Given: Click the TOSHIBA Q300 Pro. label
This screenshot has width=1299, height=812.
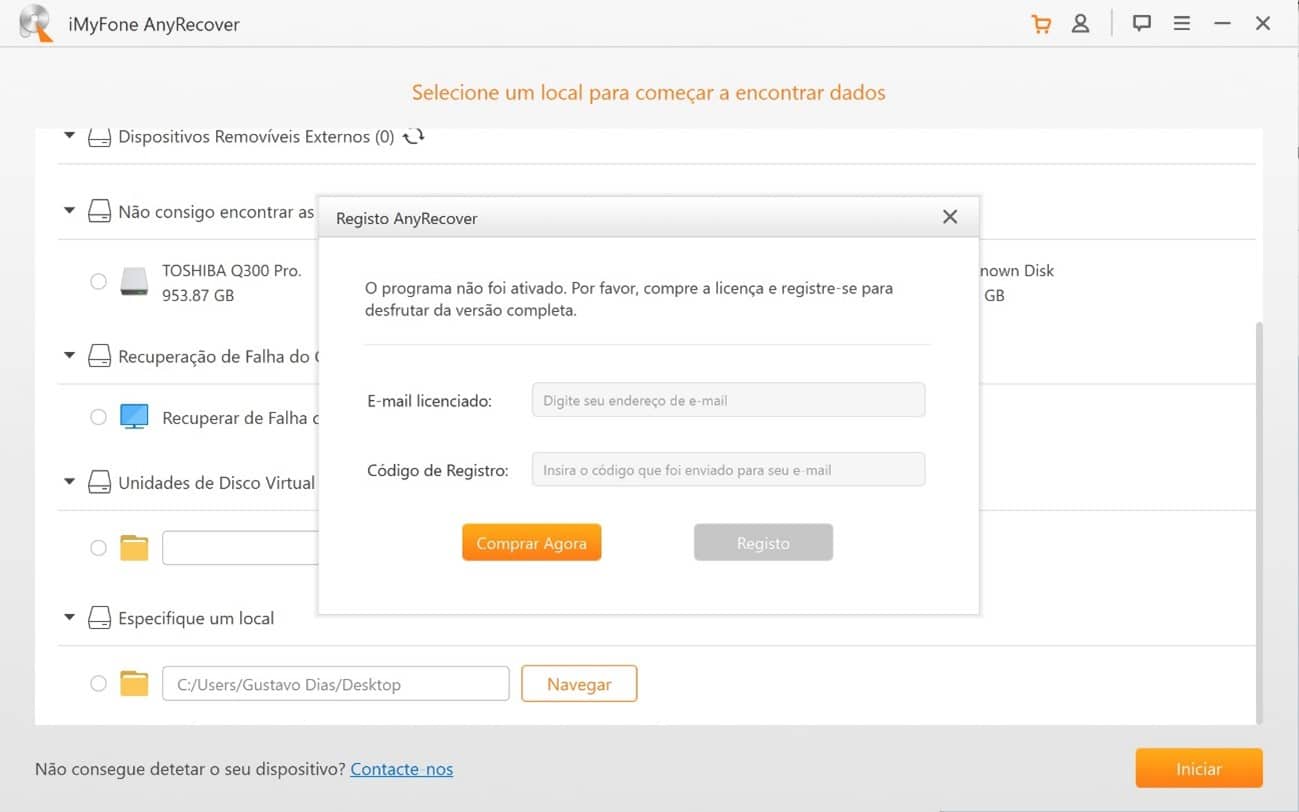Looking at the screenshot, I should (231, 270).
